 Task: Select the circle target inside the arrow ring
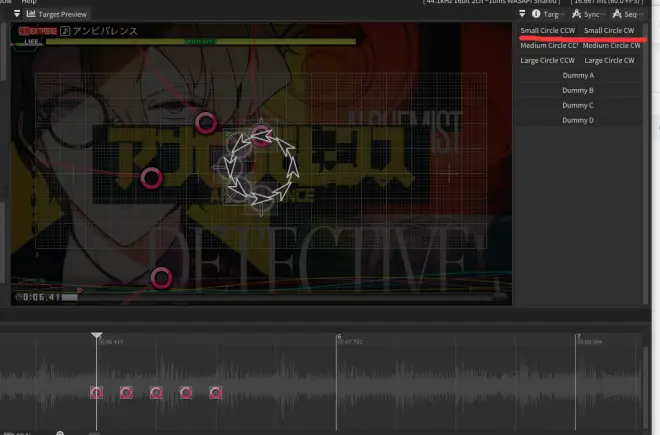pyautogui.click(x=261, y=135)
